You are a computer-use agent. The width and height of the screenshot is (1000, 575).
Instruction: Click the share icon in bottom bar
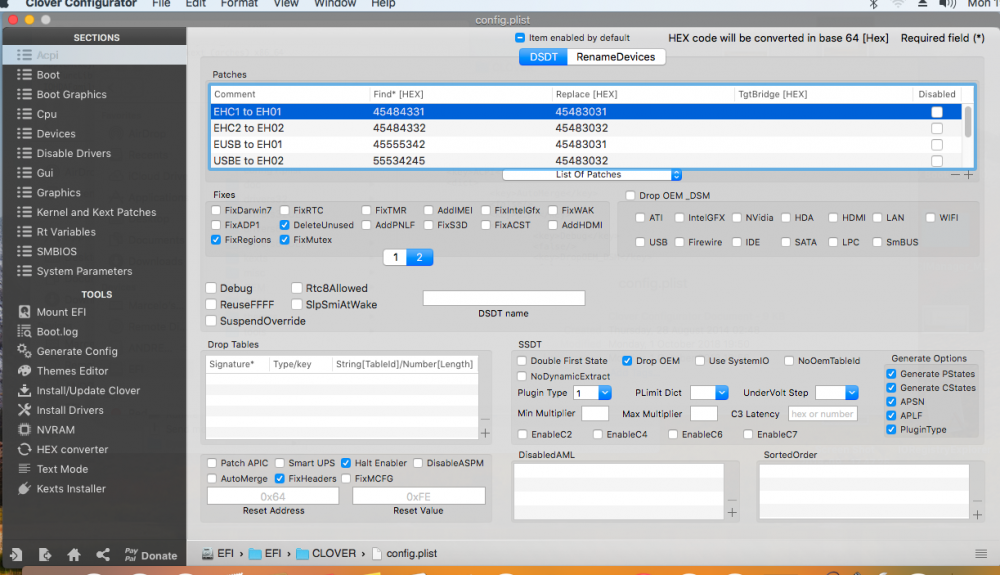click(x=103, y=555)
